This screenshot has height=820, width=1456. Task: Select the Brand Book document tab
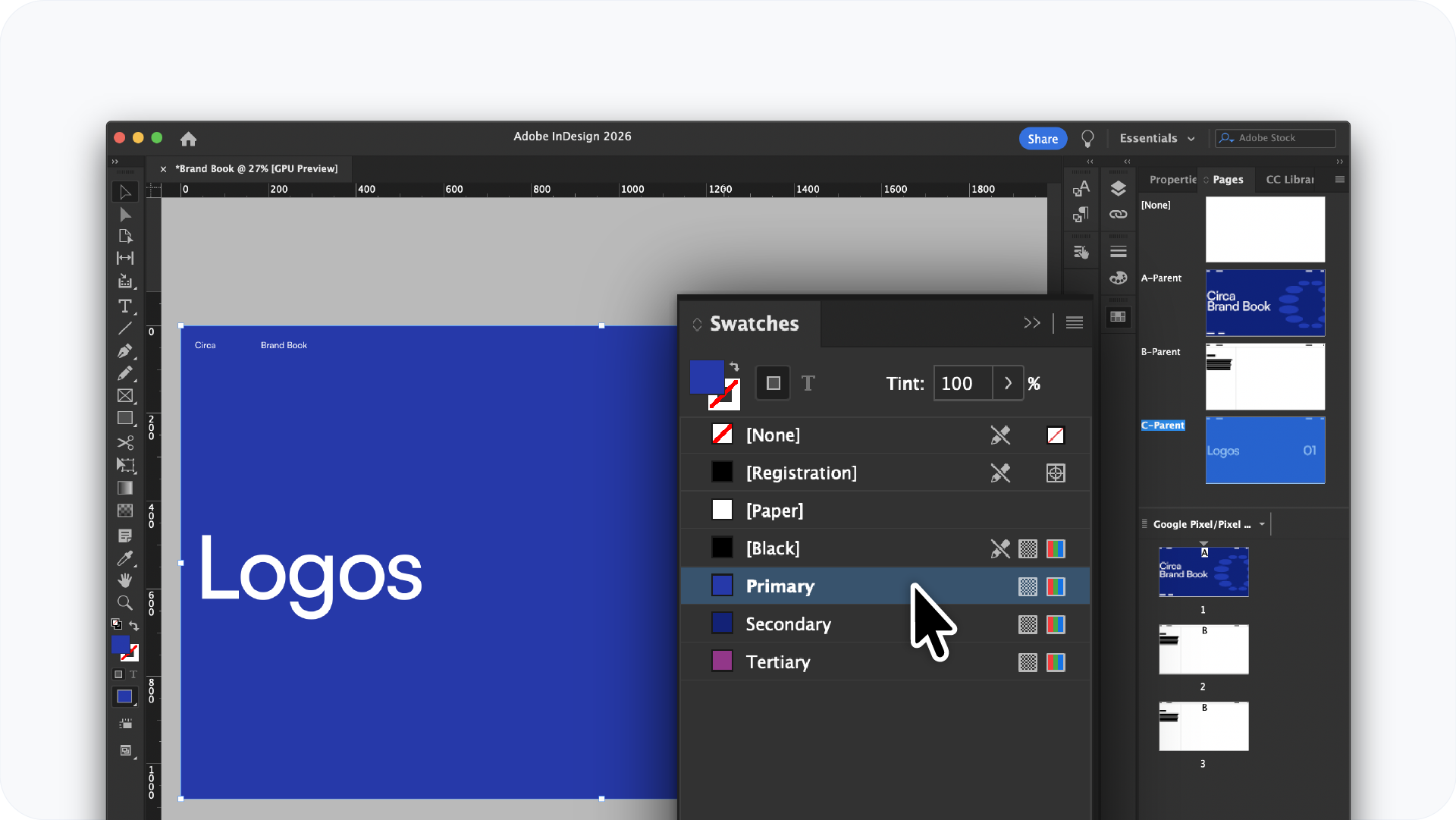coord(256,168)
